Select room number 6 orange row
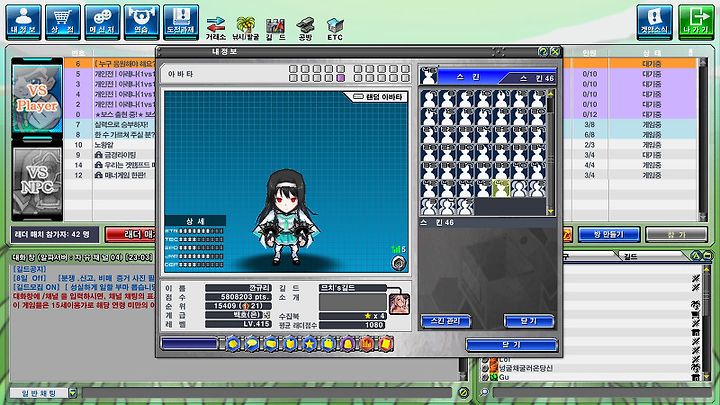The image size is (720, 405). point(110,63)
